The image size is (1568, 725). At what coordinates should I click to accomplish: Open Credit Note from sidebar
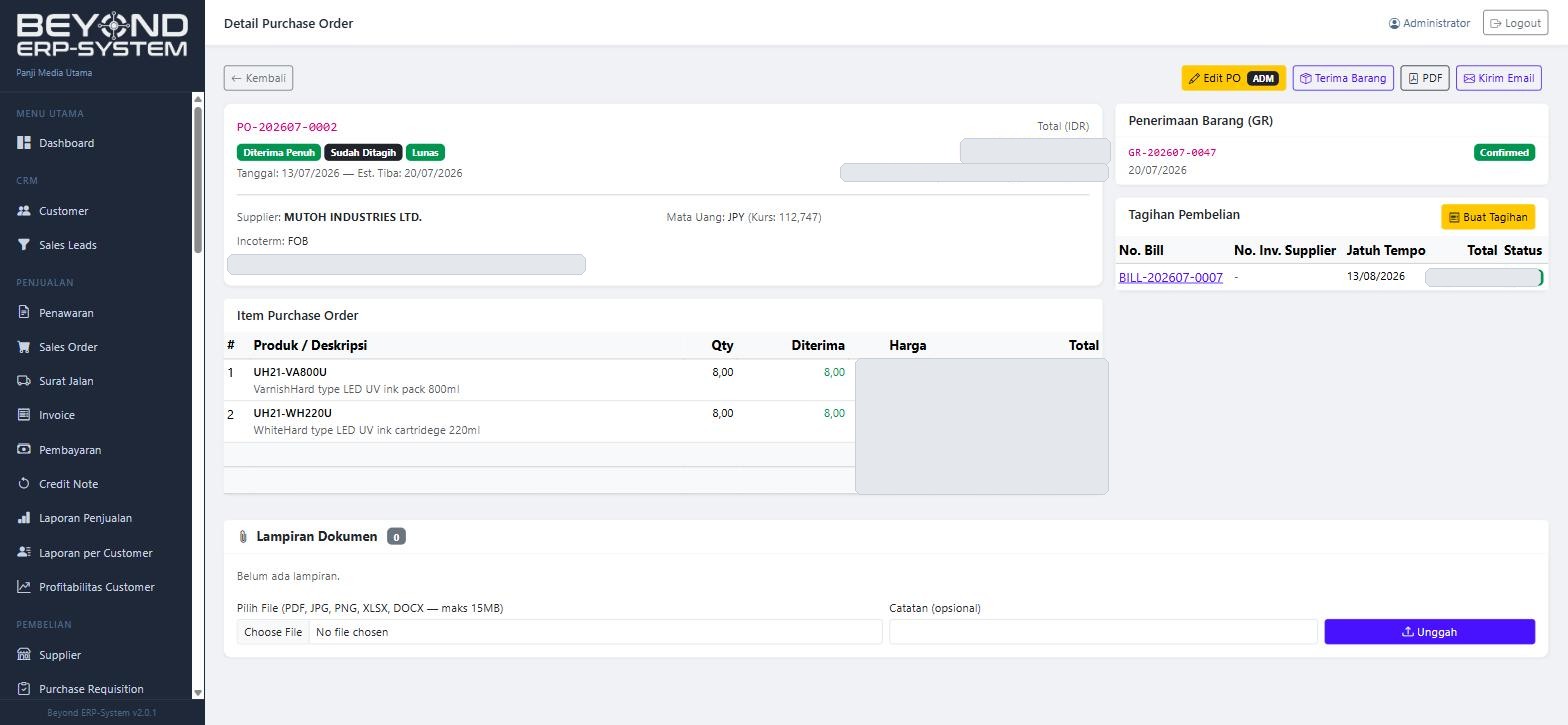(96, 484)
